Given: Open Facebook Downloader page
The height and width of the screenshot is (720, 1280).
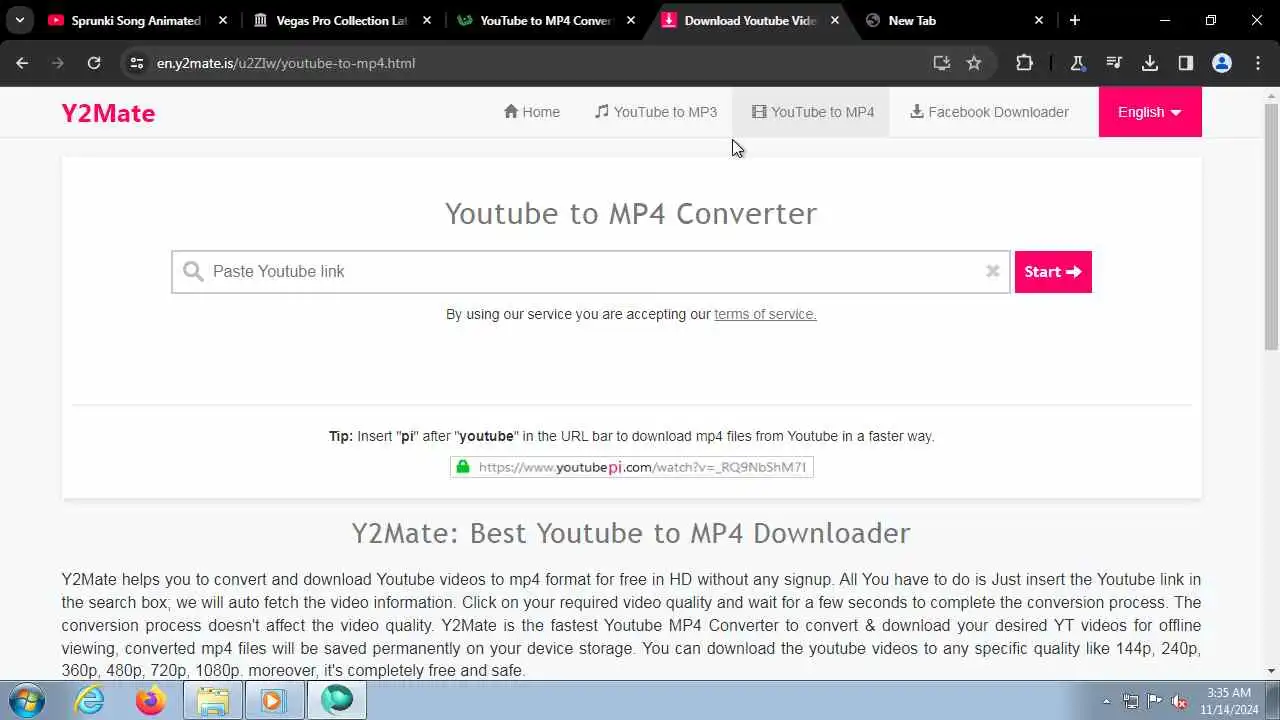Looking at the screenshot, I should click(x=989, y=112).
